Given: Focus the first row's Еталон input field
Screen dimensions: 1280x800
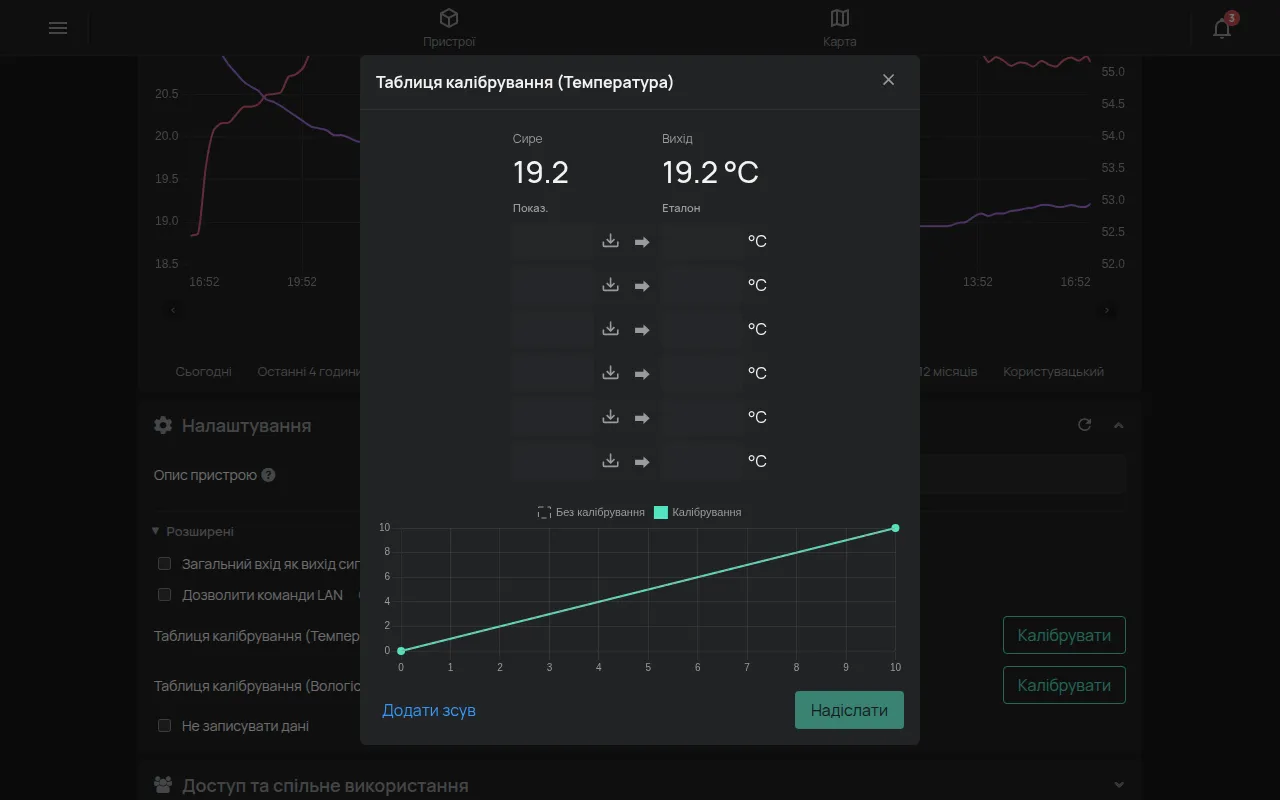Looking at the screenshot, I should (702, 241).
